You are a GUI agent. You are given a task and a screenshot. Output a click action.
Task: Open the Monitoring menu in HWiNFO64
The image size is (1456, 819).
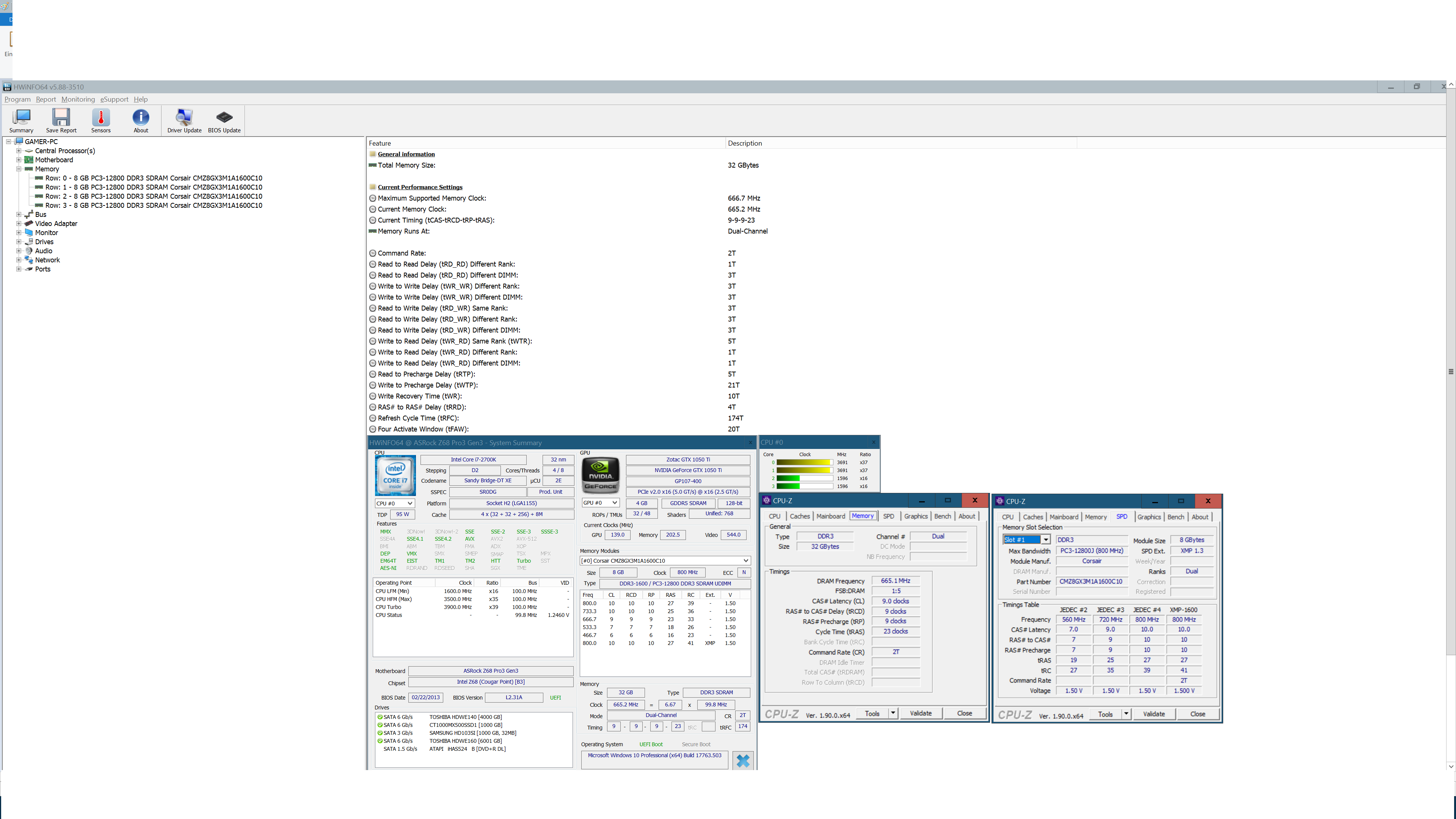pyautogui.click(x=78, y=99)
